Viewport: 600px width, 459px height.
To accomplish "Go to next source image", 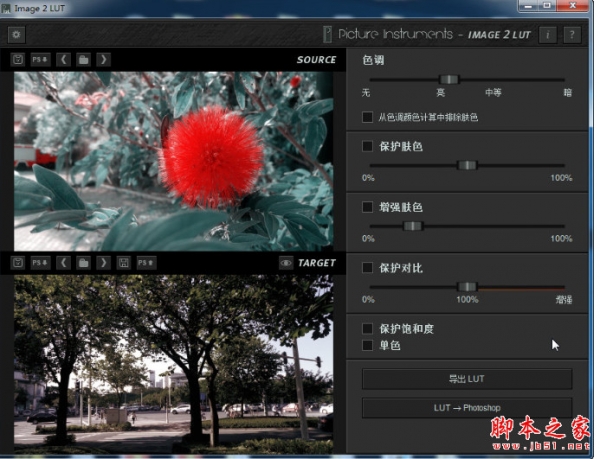I will pyautogui.click(x=104, y=60).
